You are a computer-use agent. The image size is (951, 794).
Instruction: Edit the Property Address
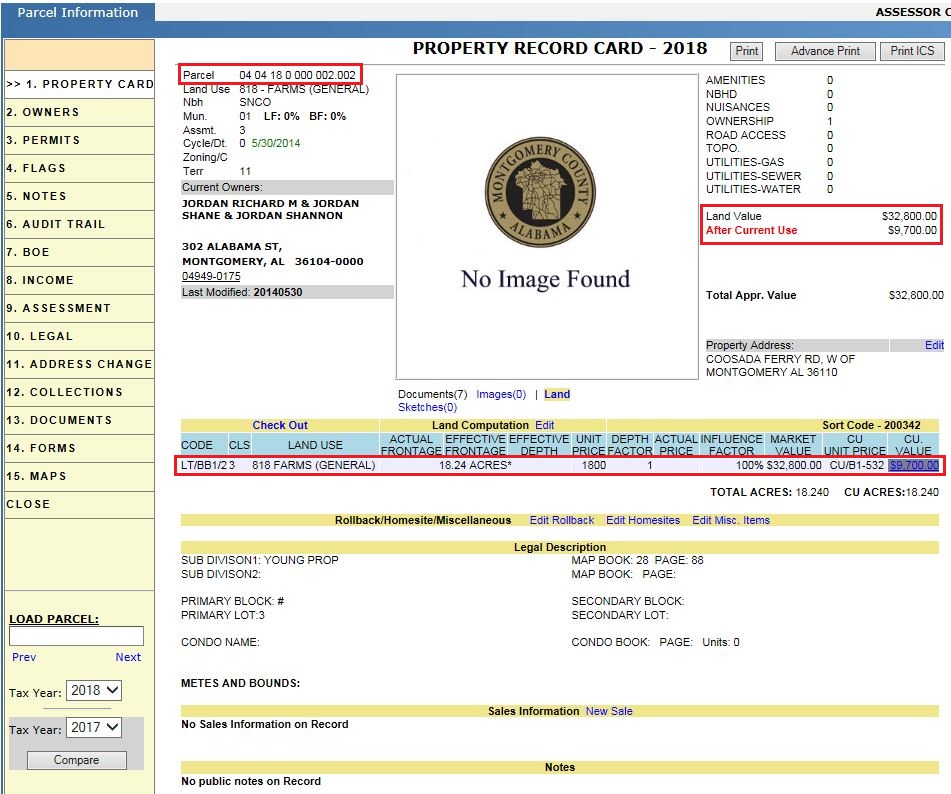[934, 345]
